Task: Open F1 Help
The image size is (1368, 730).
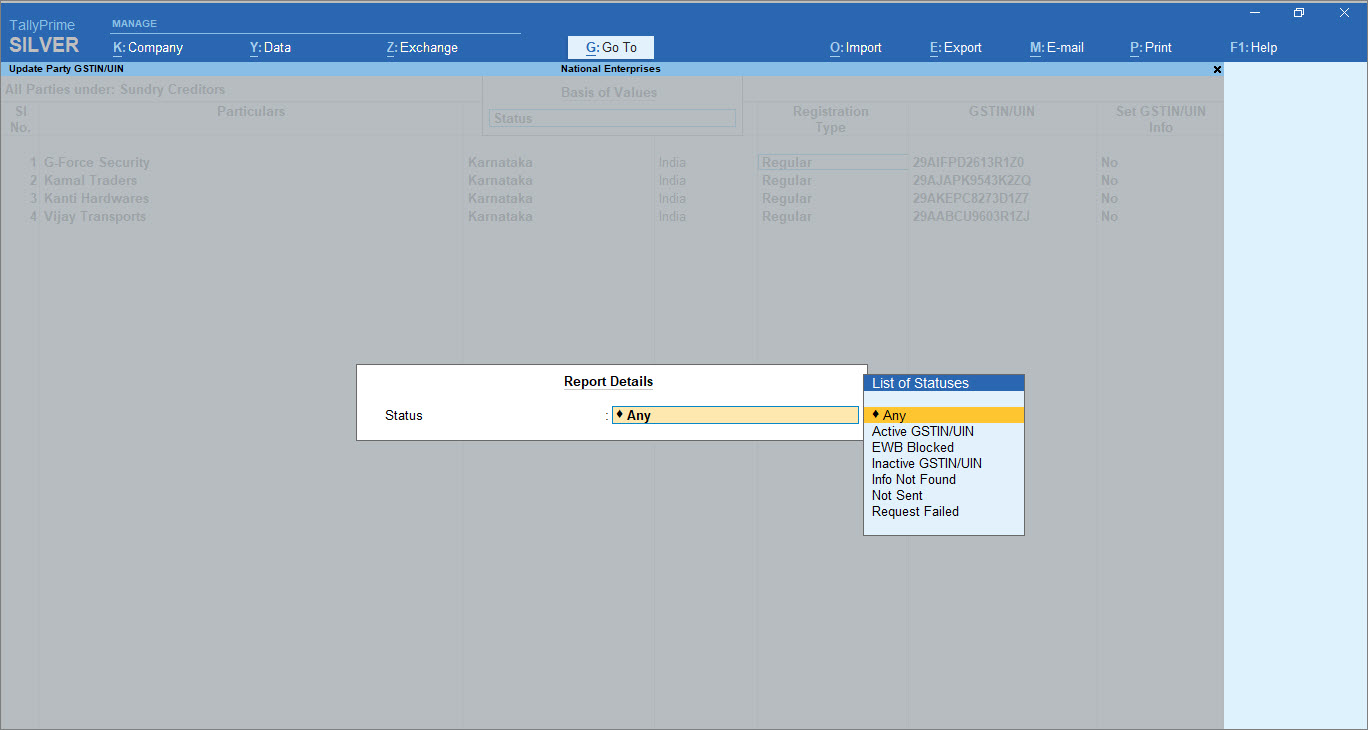Action: coord(1254,47)
